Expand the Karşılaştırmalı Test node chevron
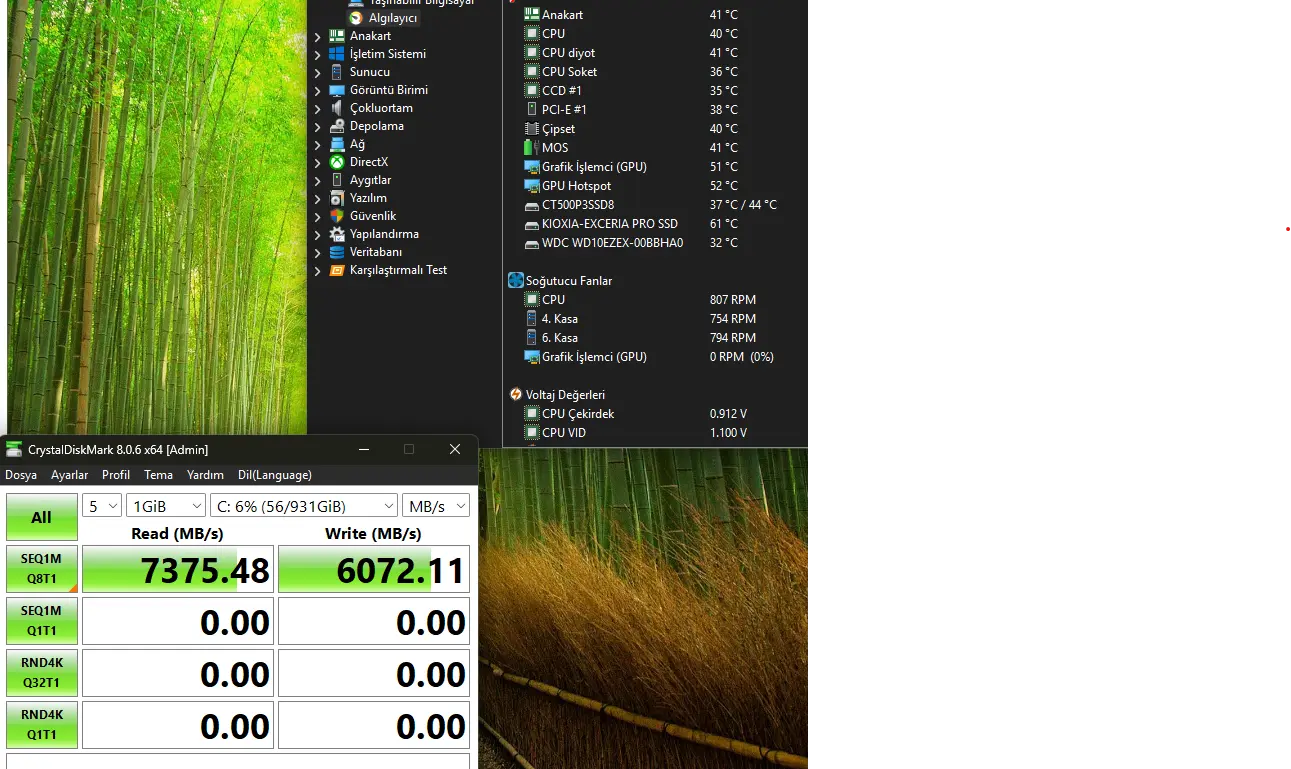 point(318,271)
